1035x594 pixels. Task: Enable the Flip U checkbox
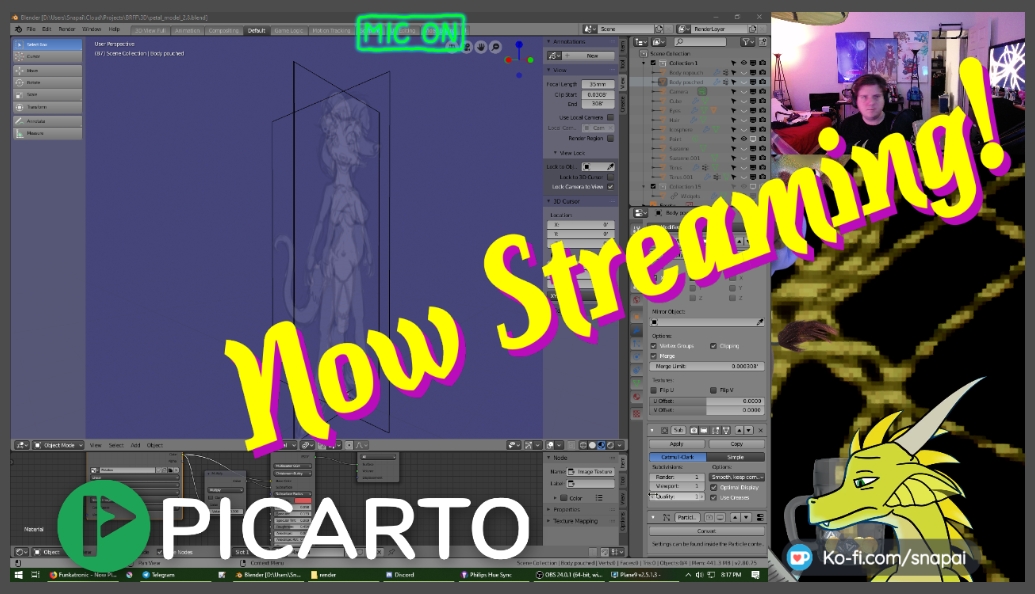coord(653,390)
